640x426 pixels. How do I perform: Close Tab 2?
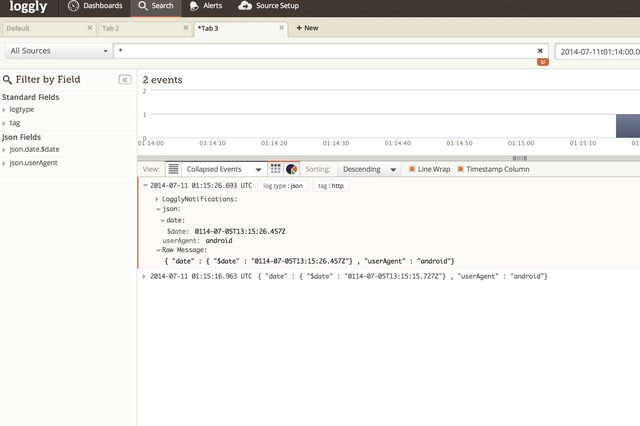click(186, 28)
